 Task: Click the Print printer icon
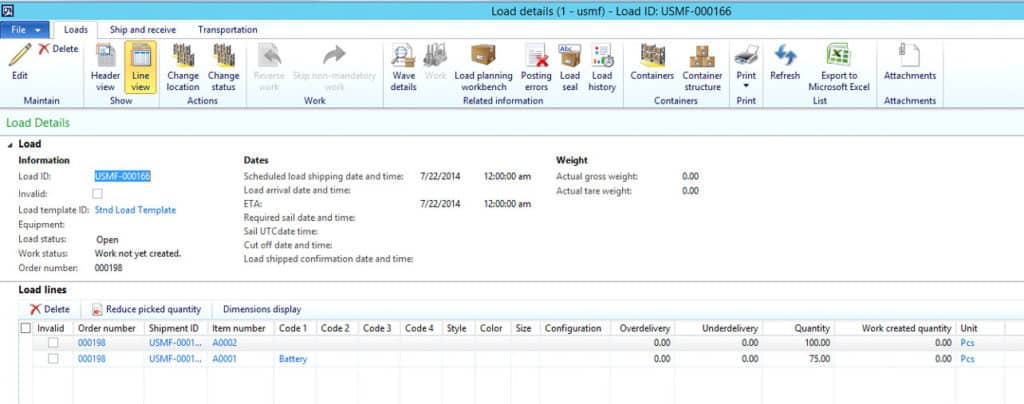(x=746, y=55)
